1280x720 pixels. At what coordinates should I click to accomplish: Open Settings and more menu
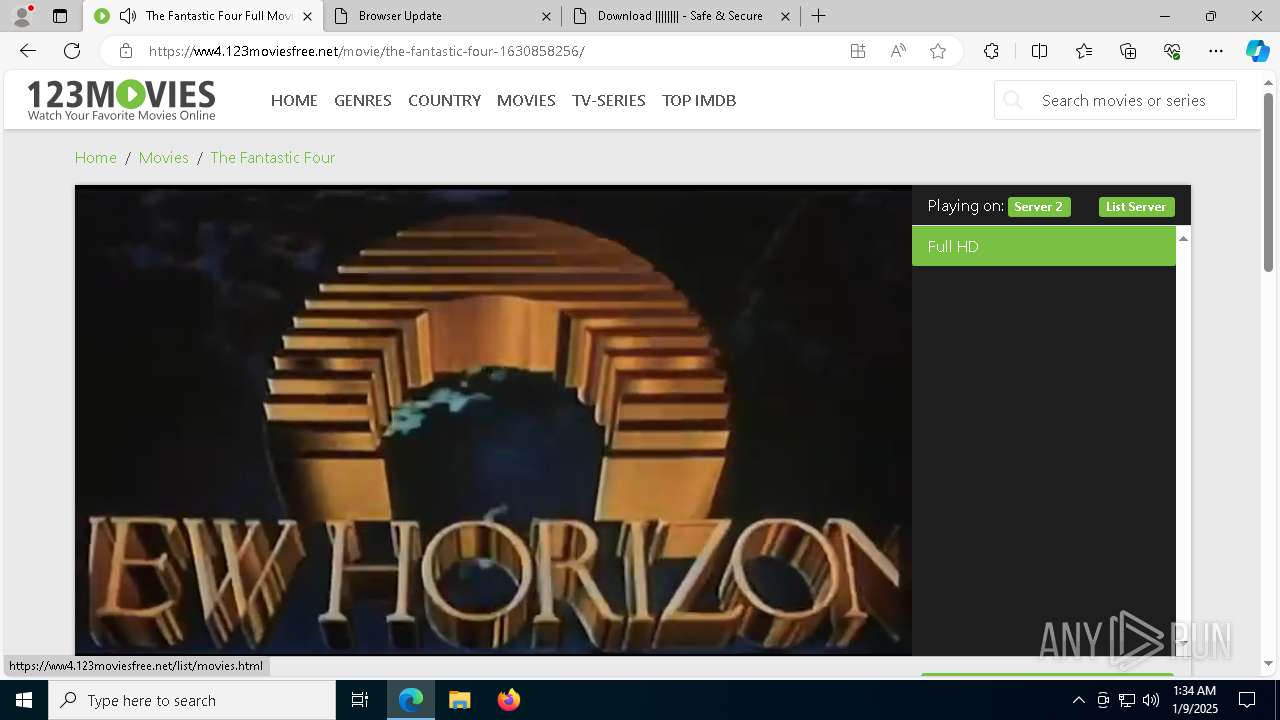coord(1216,51)
